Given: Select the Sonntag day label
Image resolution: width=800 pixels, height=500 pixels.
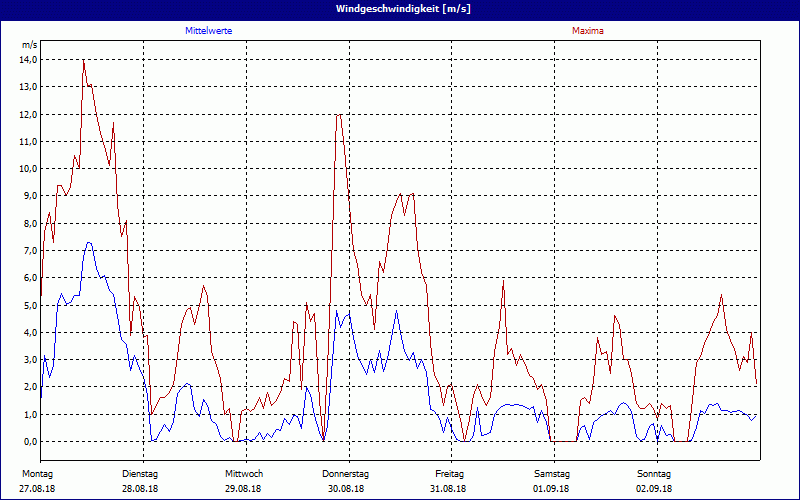Looking at the screenshot, I should 655,473.
